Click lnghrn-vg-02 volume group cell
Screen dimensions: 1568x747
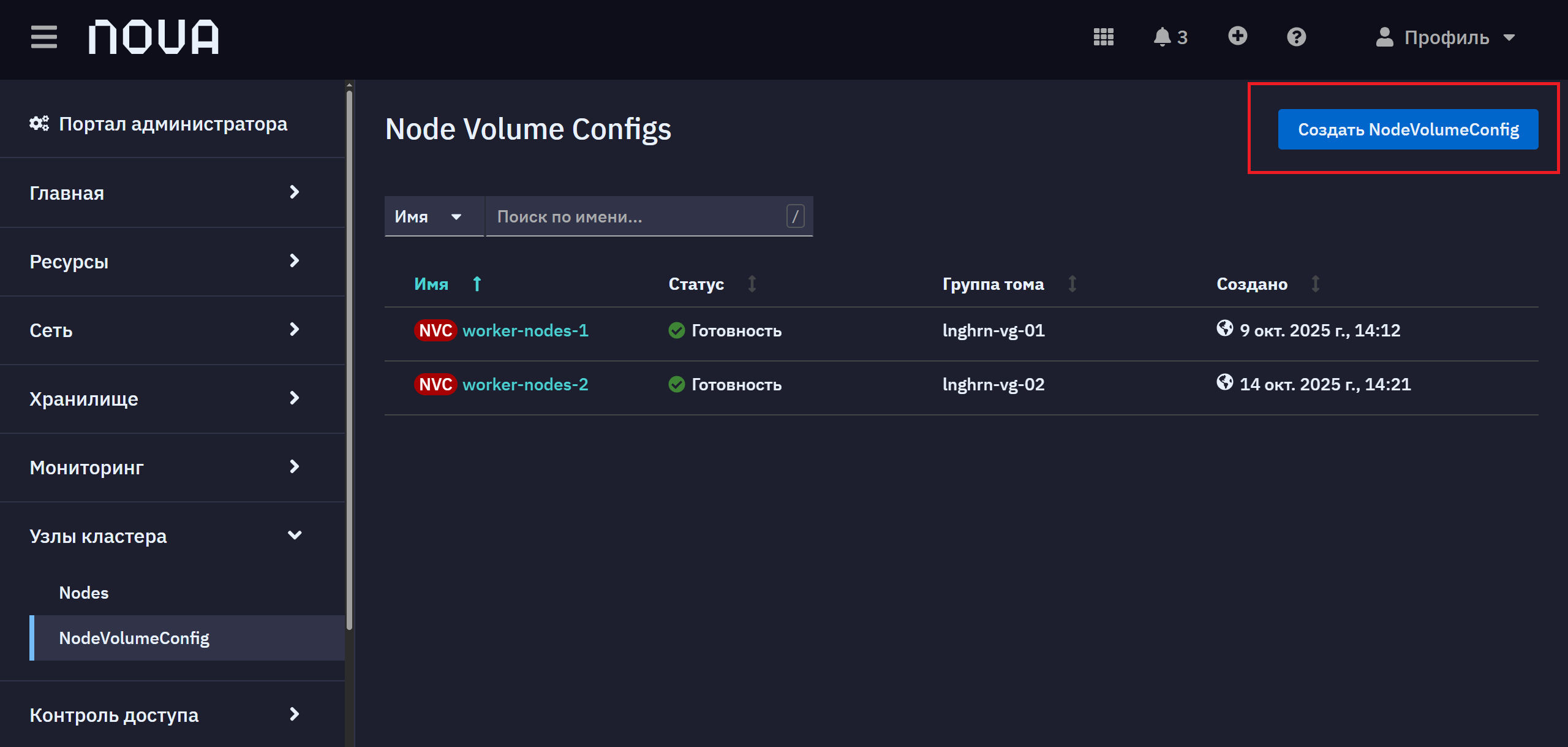(x=993, y=385)
